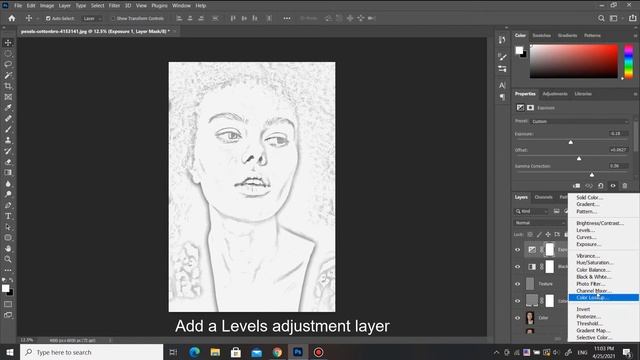Click the Home icon in options bar
Viewport: 640px width, 360px height.
(12, 18)
